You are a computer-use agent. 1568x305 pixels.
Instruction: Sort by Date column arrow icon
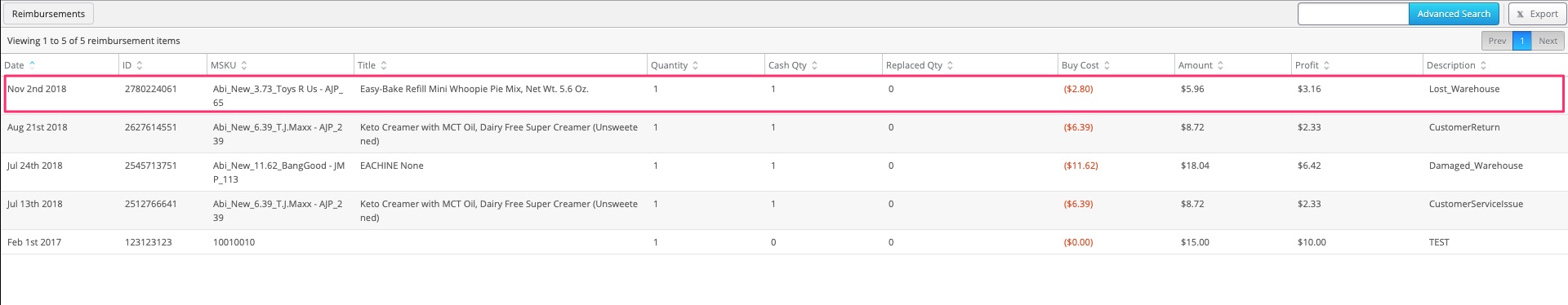click(x=32, y=64)
